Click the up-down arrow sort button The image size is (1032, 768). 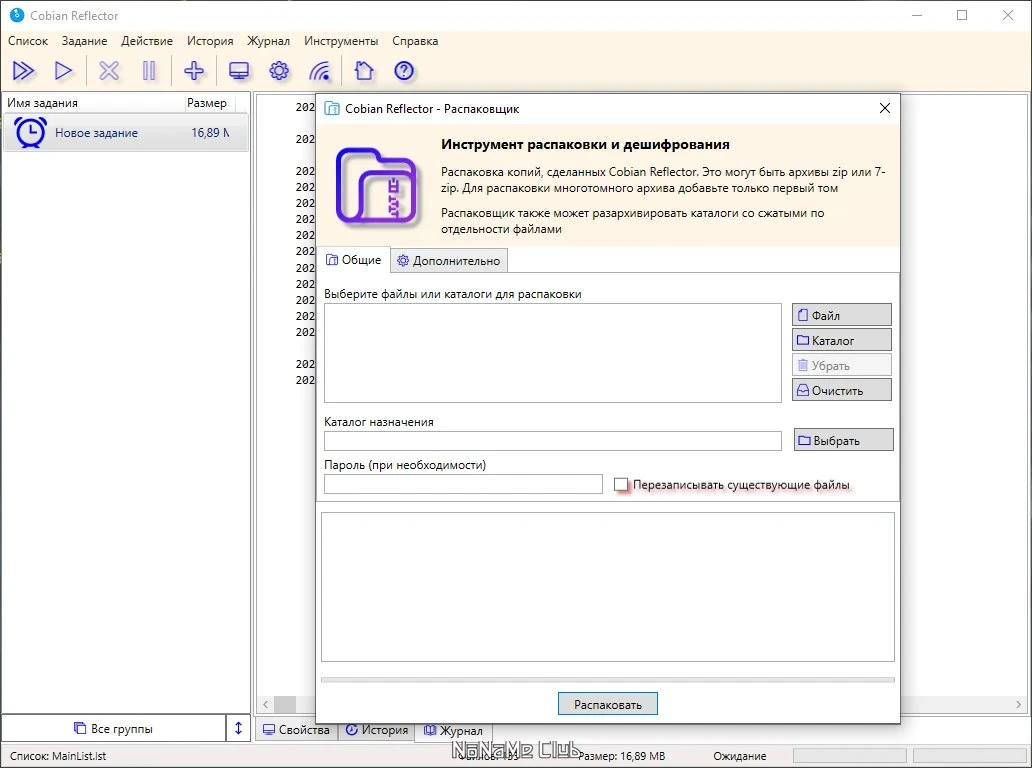(x=238, y=728)
